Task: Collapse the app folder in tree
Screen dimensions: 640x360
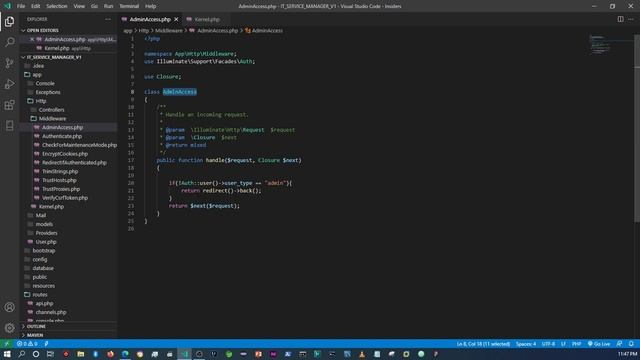Action: click(37, 75)
